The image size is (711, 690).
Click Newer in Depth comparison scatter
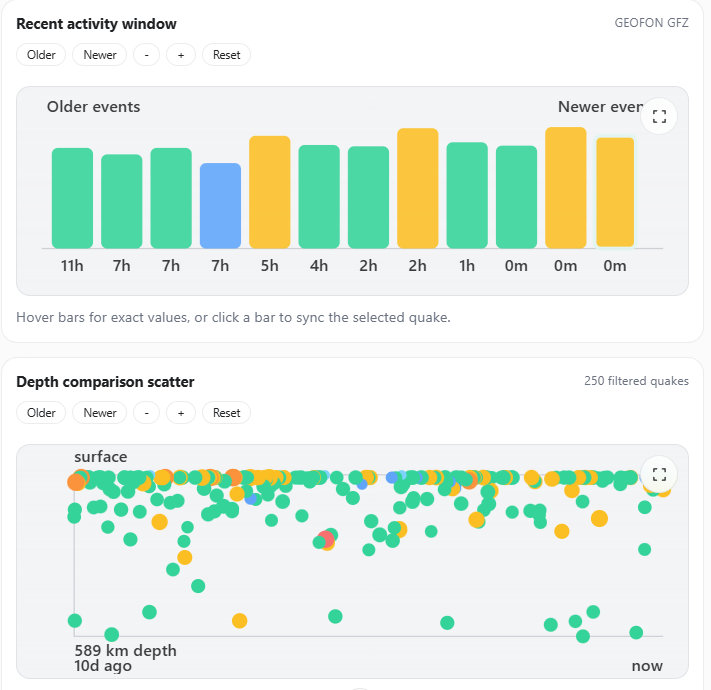pyautogui.click(x=100, y=413)
